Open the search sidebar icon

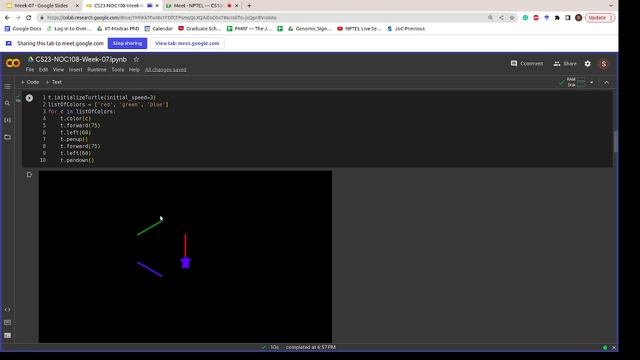[x=7, y=103]
